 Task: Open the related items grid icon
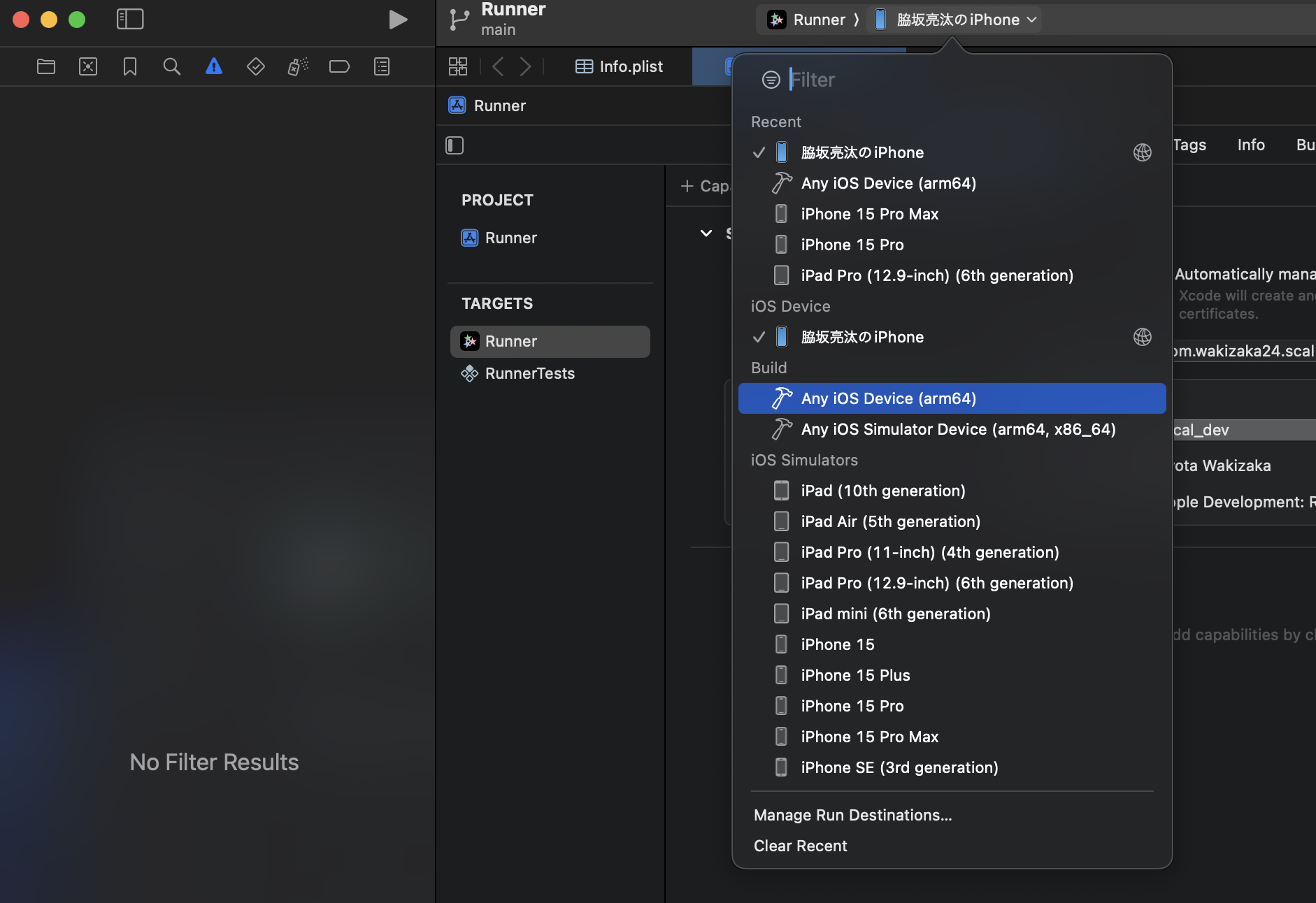(x=458, y=66)
